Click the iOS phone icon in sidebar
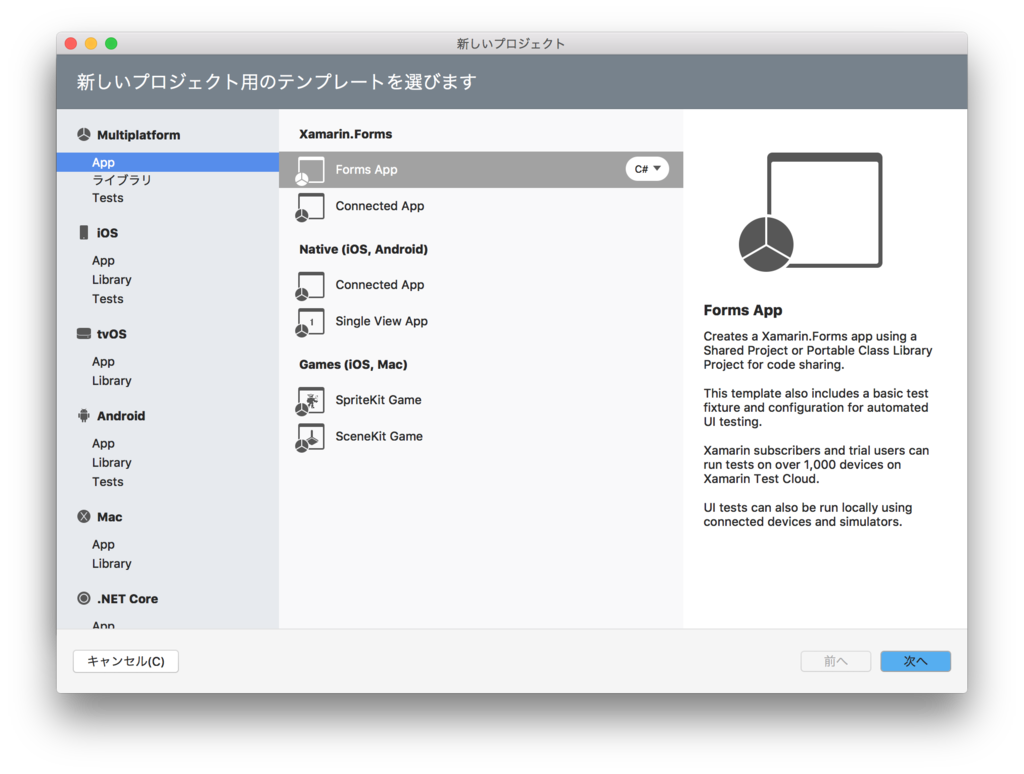This screenshot has height=774, width=1024. 84,233
